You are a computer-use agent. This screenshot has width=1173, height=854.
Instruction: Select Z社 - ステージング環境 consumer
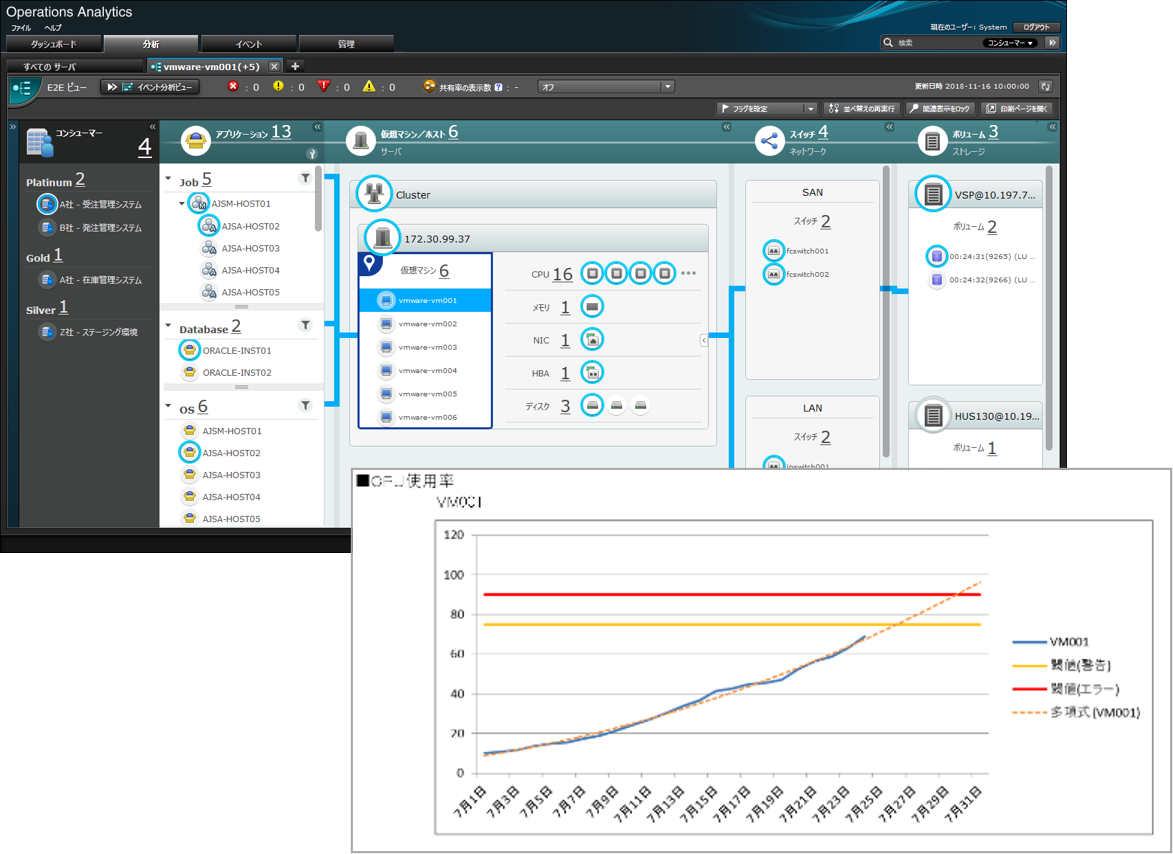[88, 332]
